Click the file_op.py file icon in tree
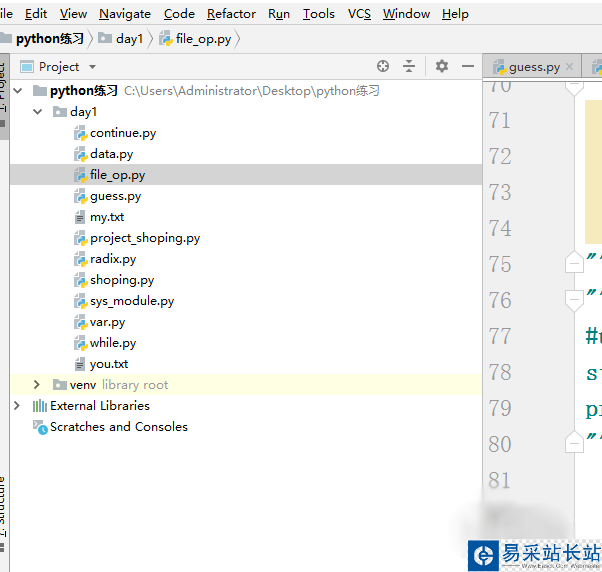The image size is (602, 572). pos(80,175)
